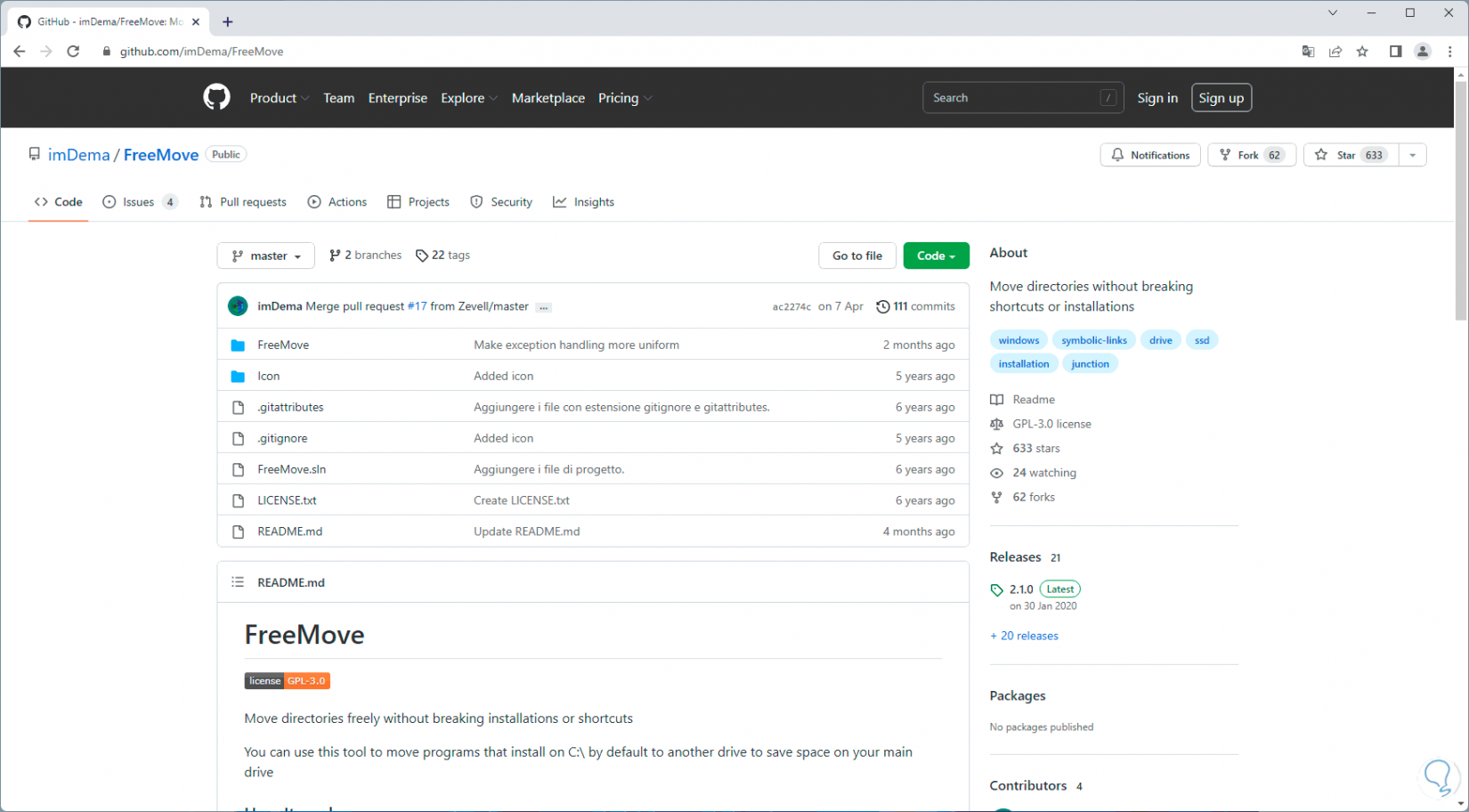This screenshot has height=812, width=1469.
Task: Expand the Explore menu
Action: (469, 98)
